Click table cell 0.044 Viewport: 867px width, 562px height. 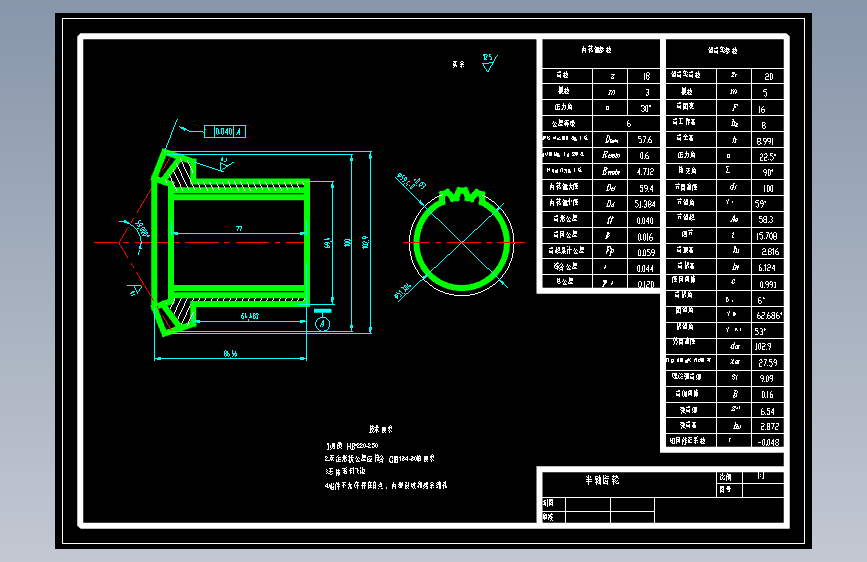tap(645, 268)
